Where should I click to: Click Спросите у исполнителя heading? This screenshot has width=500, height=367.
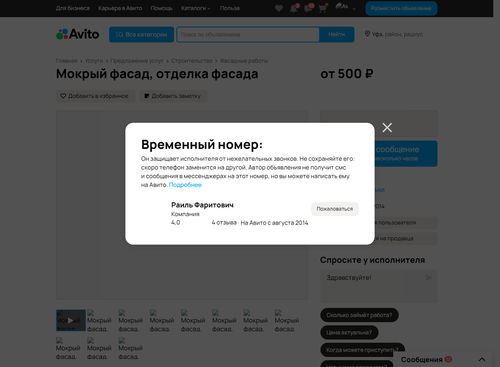372,260
